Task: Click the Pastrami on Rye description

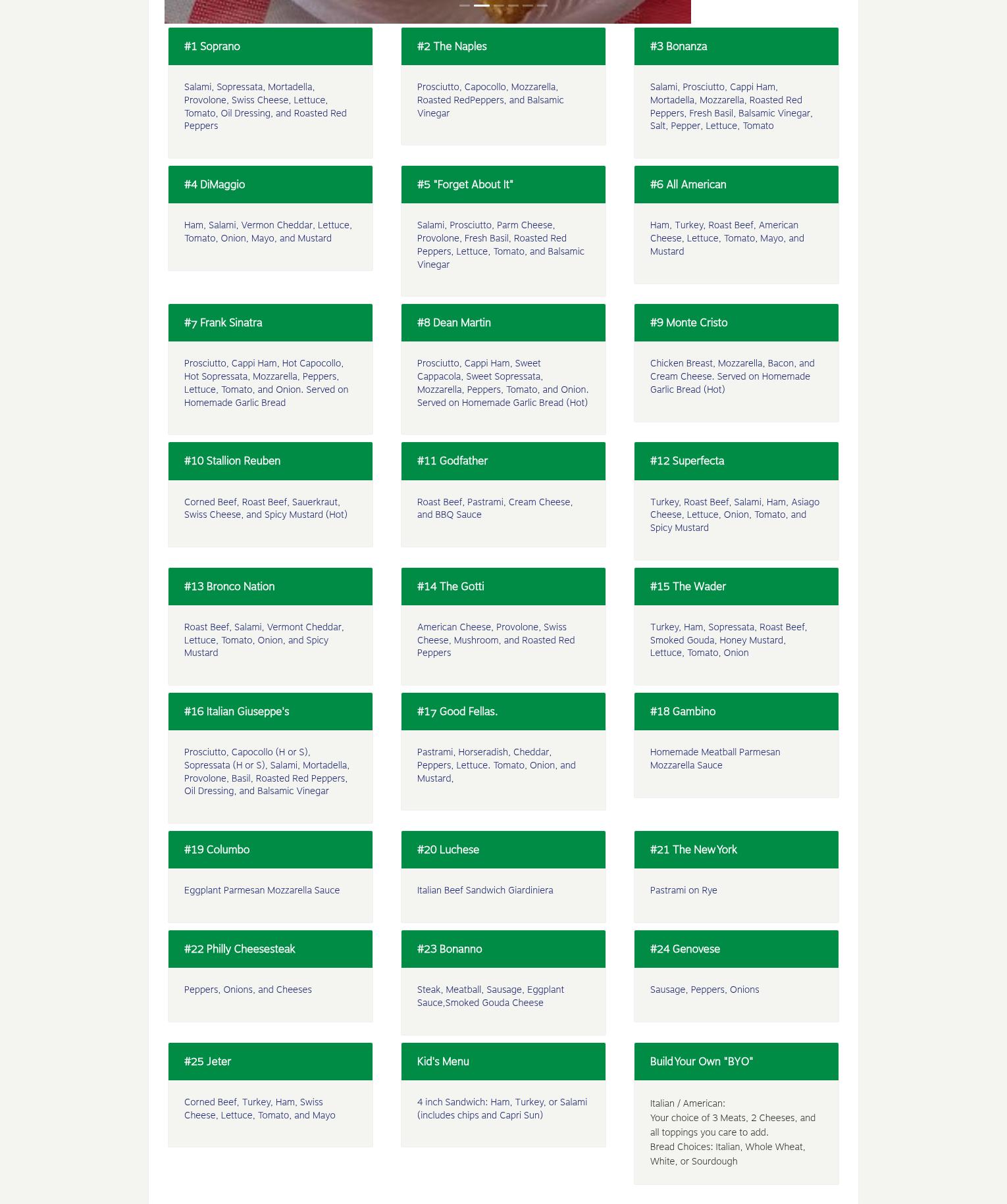Action: (x=683, y=890)
